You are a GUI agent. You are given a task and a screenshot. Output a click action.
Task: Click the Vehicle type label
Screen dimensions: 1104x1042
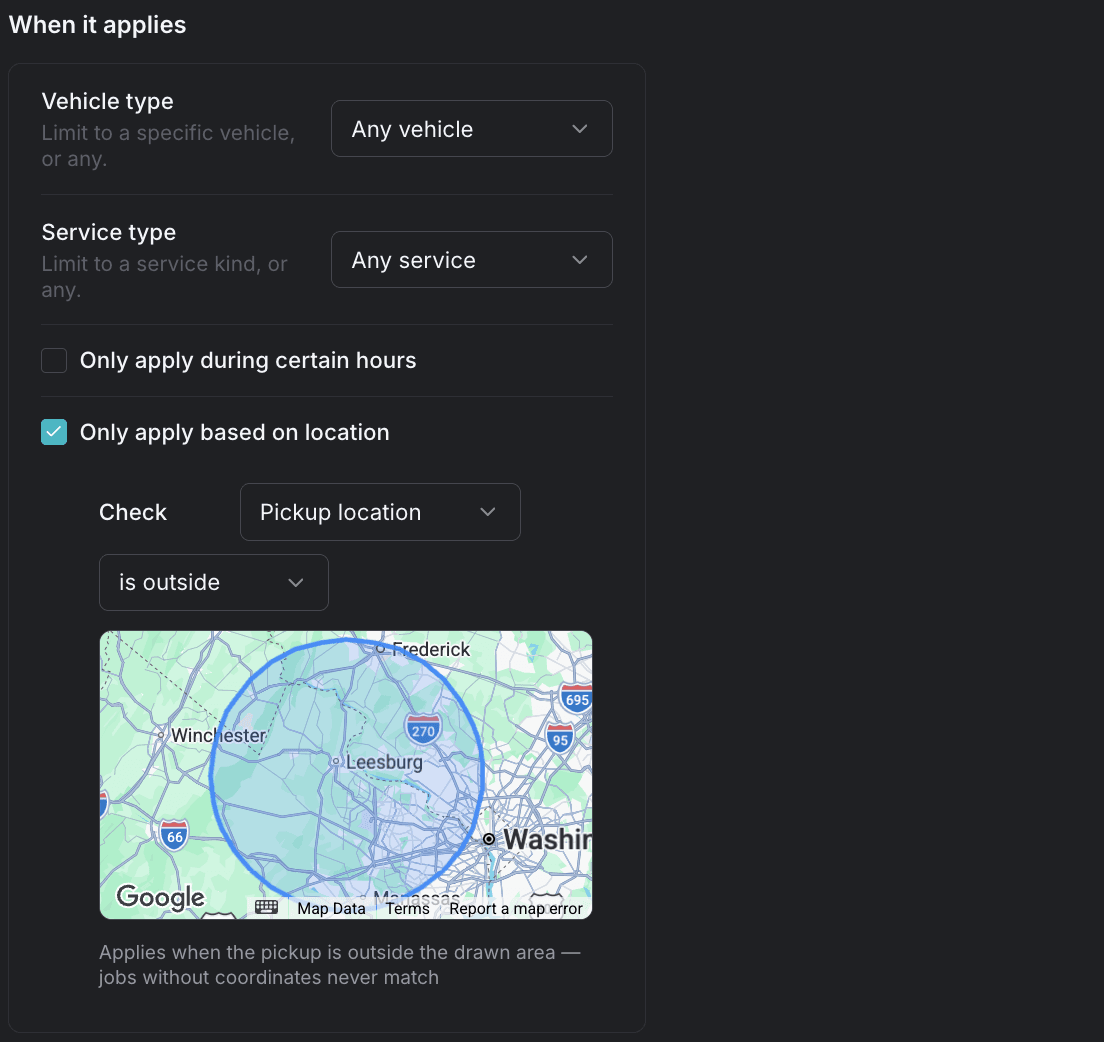(108, 101)
